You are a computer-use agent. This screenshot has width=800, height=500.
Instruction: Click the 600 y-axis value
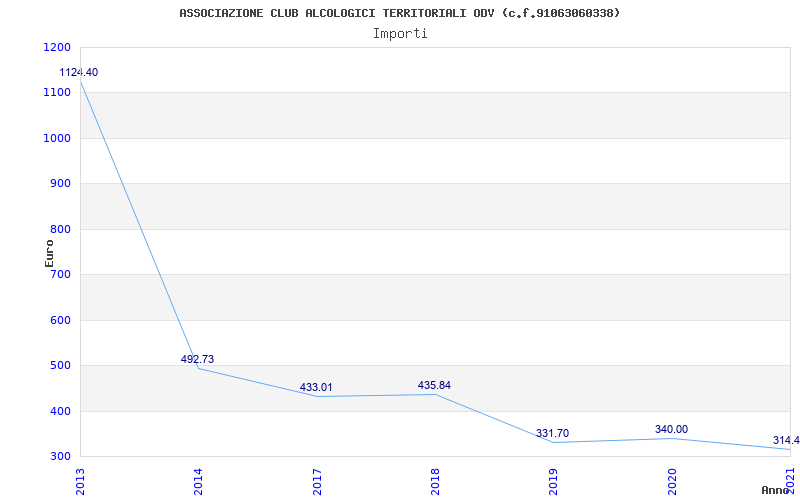click(61, 320)
